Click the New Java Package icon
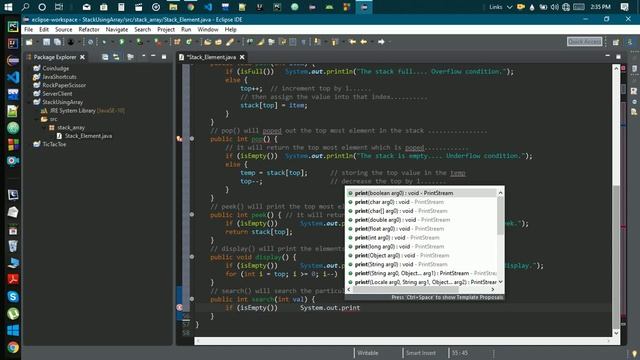Screen dimensions: 640x360 (x=177, y=42)
